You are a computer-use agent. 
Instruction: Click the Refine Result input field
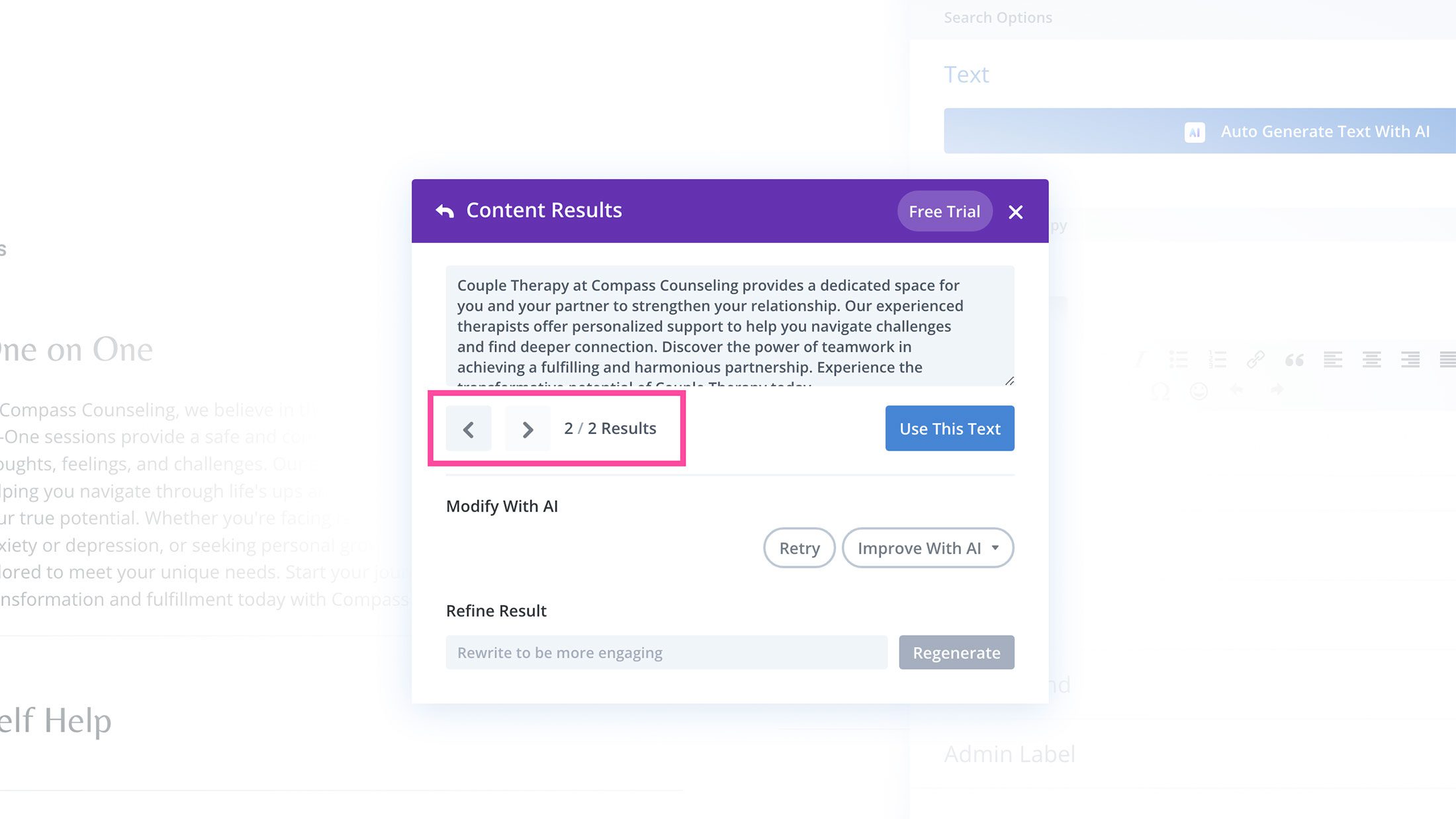666,653
